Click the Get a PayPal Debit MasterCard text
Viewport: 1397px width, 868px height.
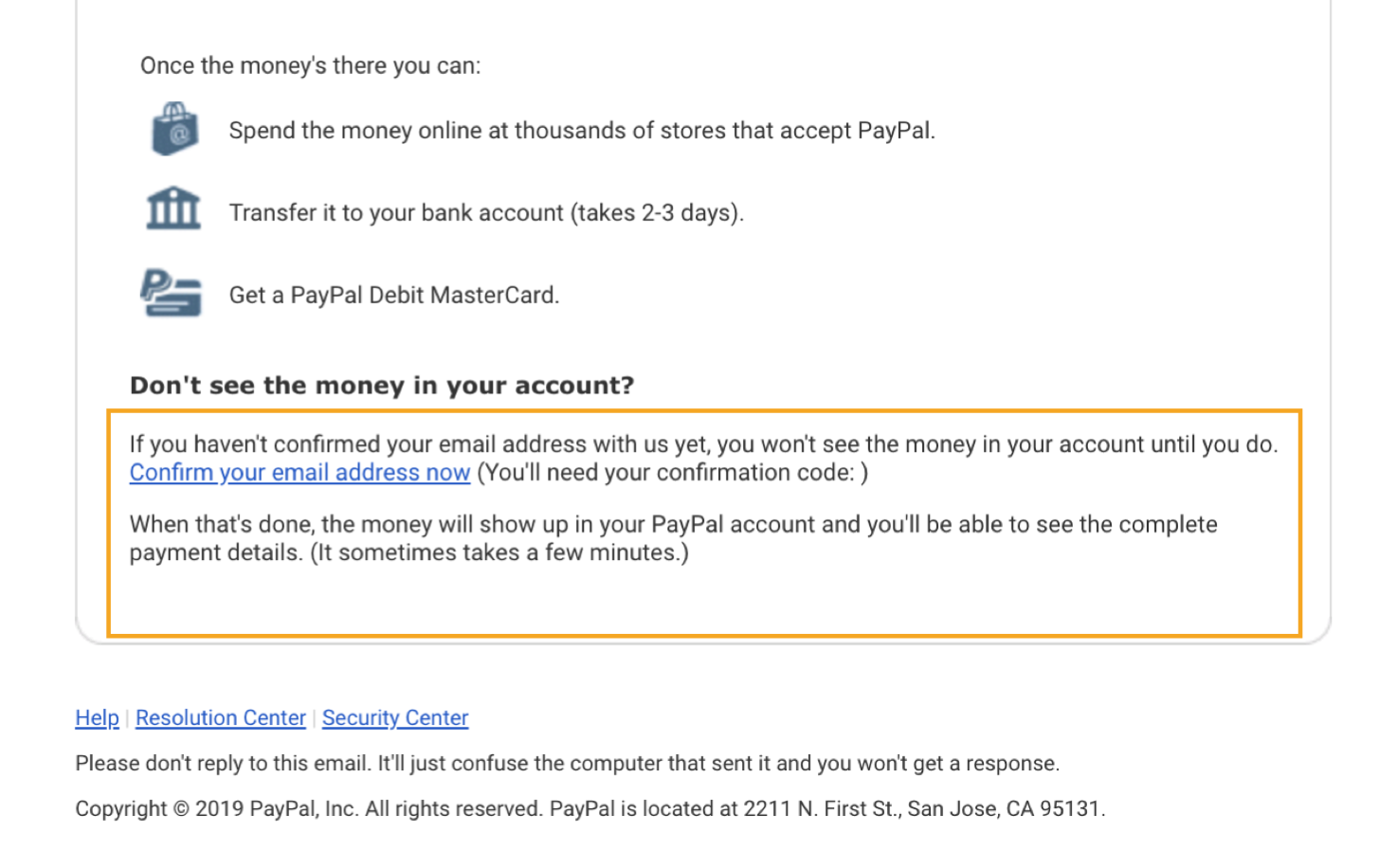[x=394, y=296]
